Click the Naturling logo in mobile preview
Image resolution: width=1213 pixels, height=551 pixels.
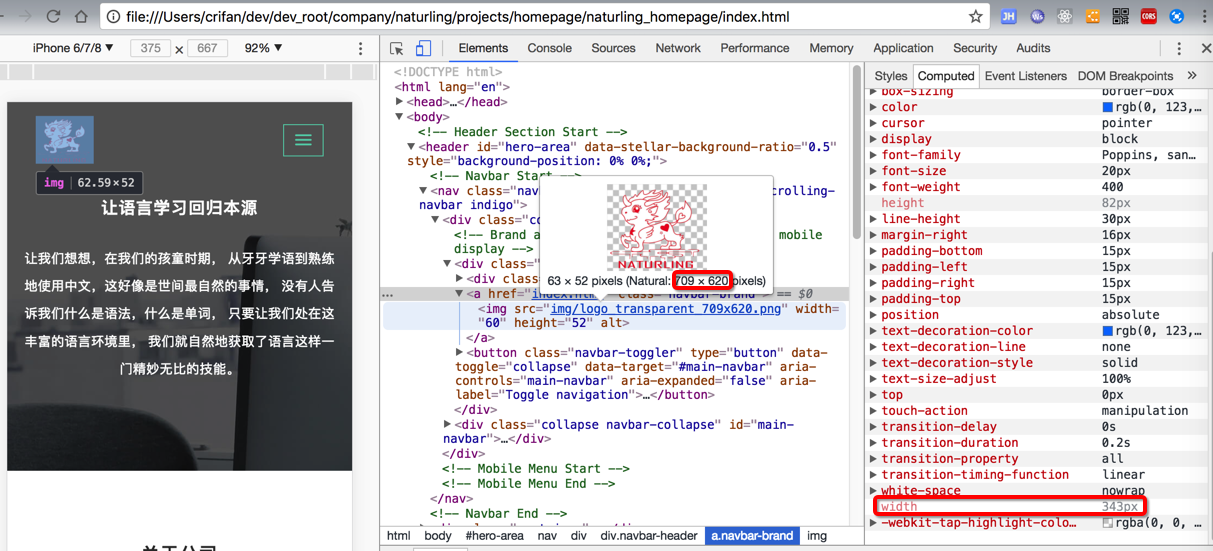[65, 139]
